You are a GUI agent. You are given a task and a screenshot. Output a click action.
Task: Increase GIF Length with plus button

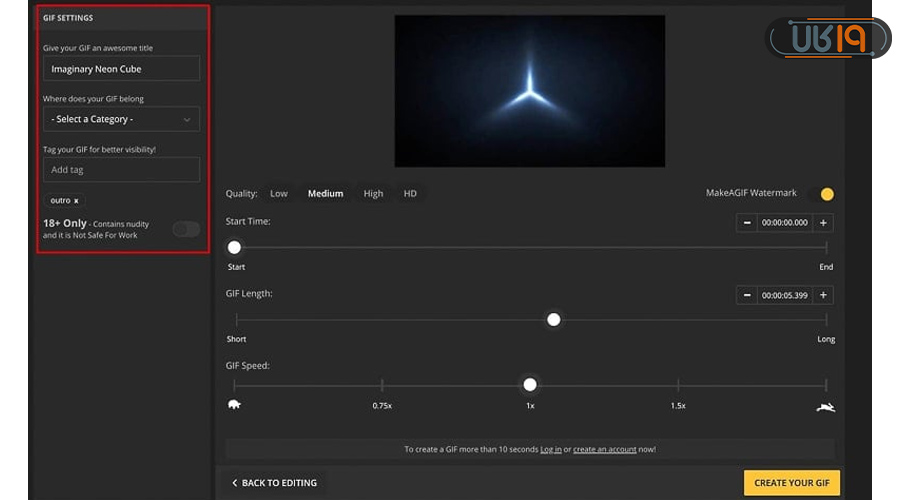pos(823,295)
